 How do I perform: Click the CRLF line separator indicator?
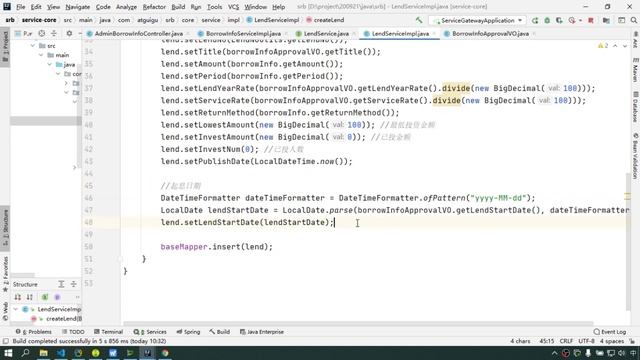coord(566,341)
